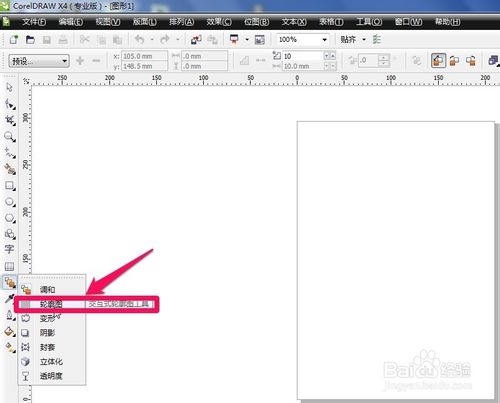The width and height of the screenshot is (500, 403).
Task: Toggle the inside contour direction button
Action: [x=454, y=61]
